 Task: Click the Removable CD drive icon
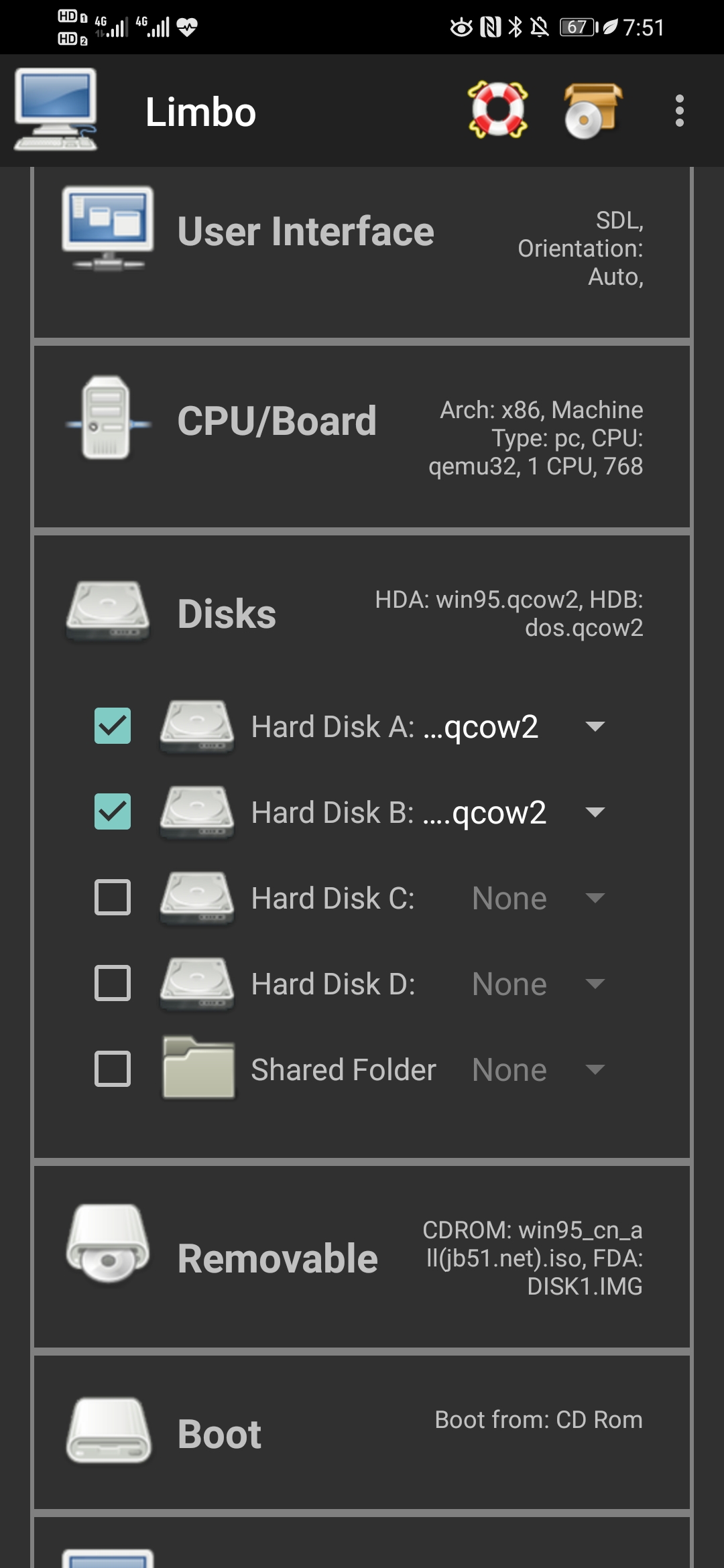tap(107, 1244)
